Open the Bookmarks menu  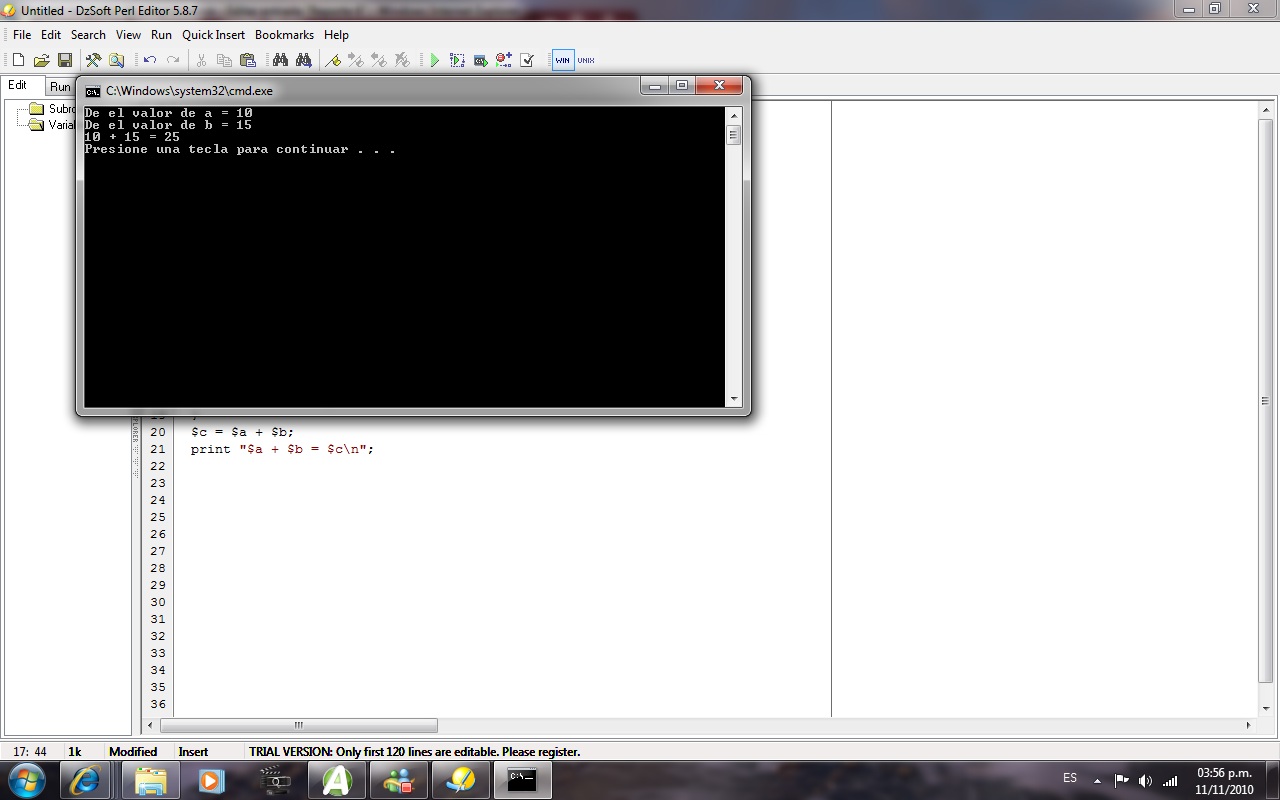[x=284, y=35]
